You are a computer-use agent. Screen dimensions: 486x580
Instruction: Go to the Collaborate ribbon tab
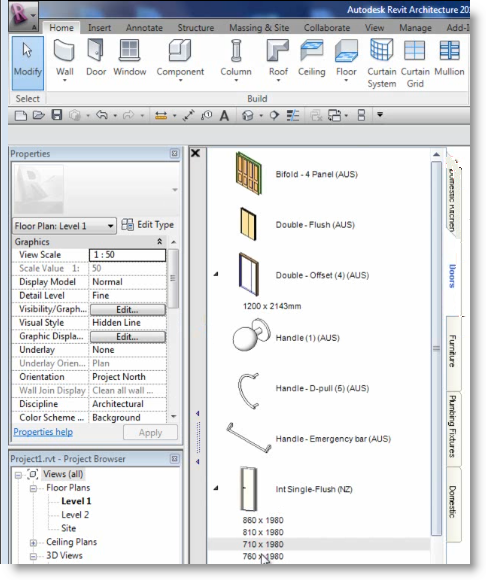coord(327,28)
